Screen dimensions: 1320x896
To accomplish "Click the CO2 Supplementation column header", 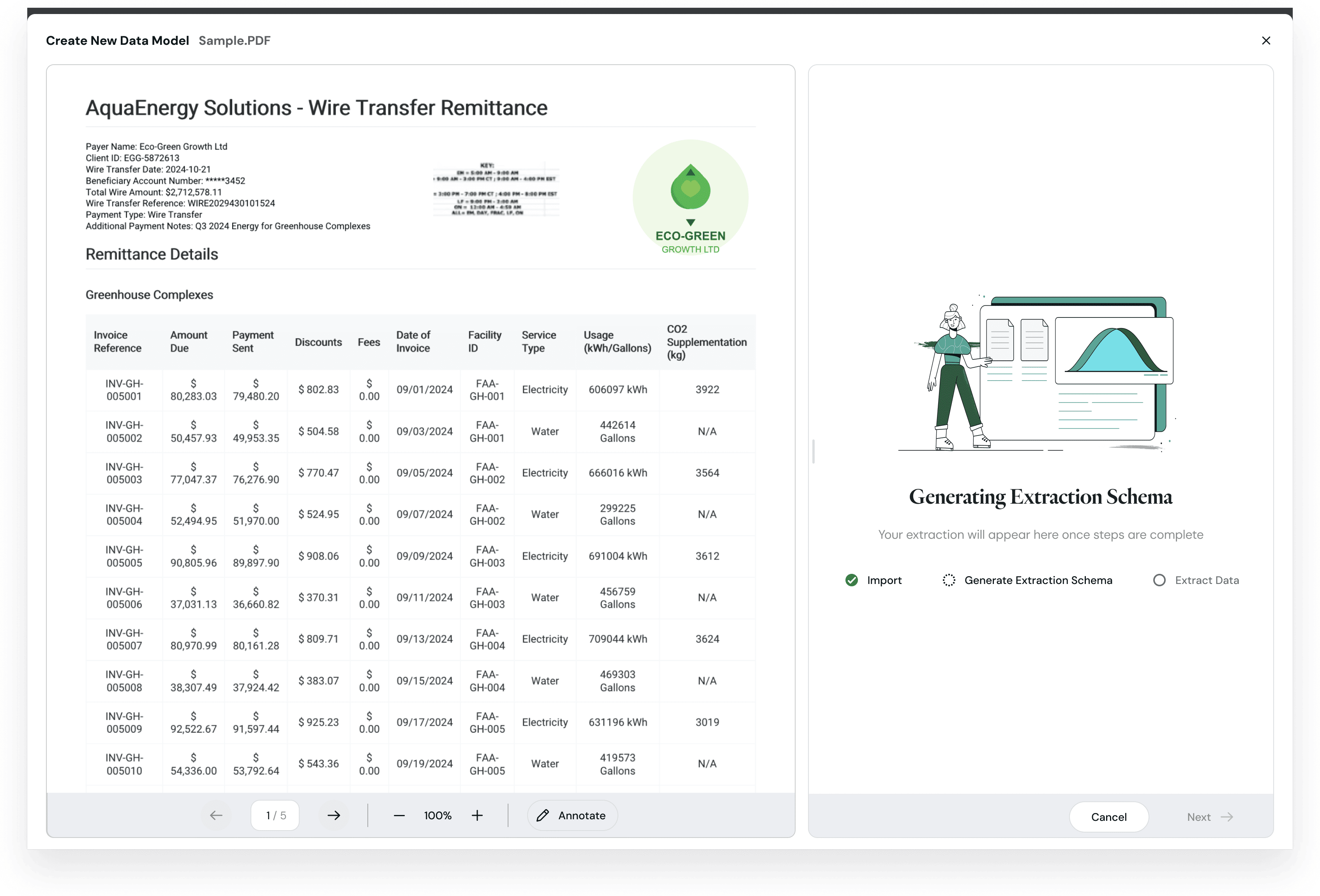I will coord(706,342).
